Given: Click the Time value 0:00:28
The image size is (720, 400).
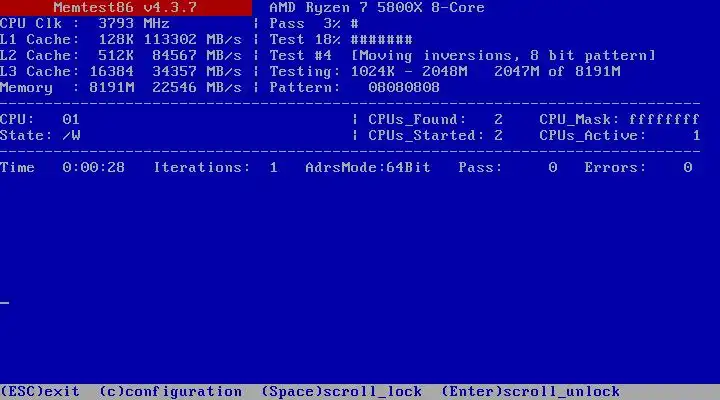Looking at the screenshot, I should (94, 168).
